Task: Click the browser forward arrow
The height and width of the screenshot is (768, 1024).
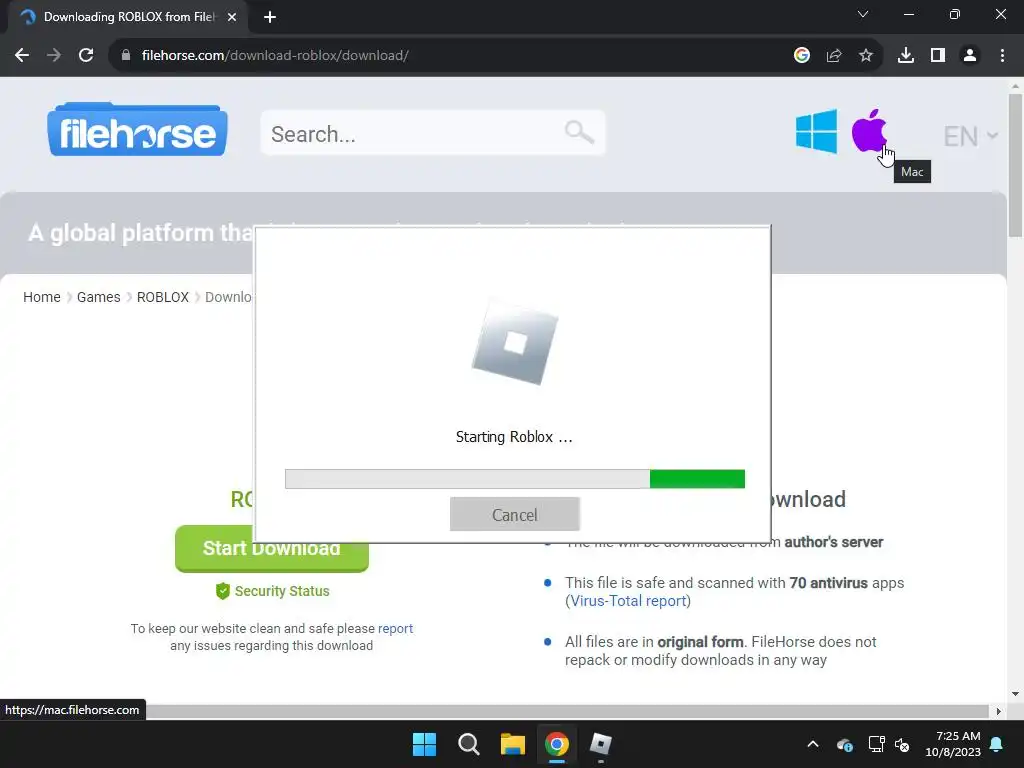Action: click(x=54, y=56)
